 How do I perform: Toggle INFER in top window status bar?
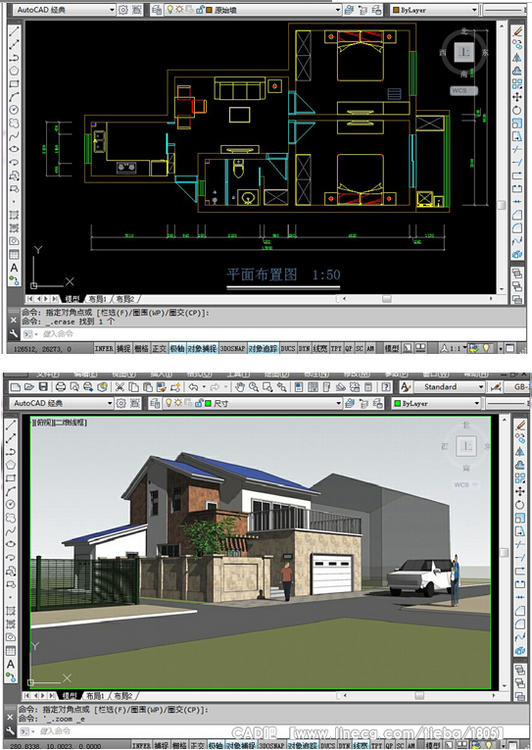tap(104, 349)
